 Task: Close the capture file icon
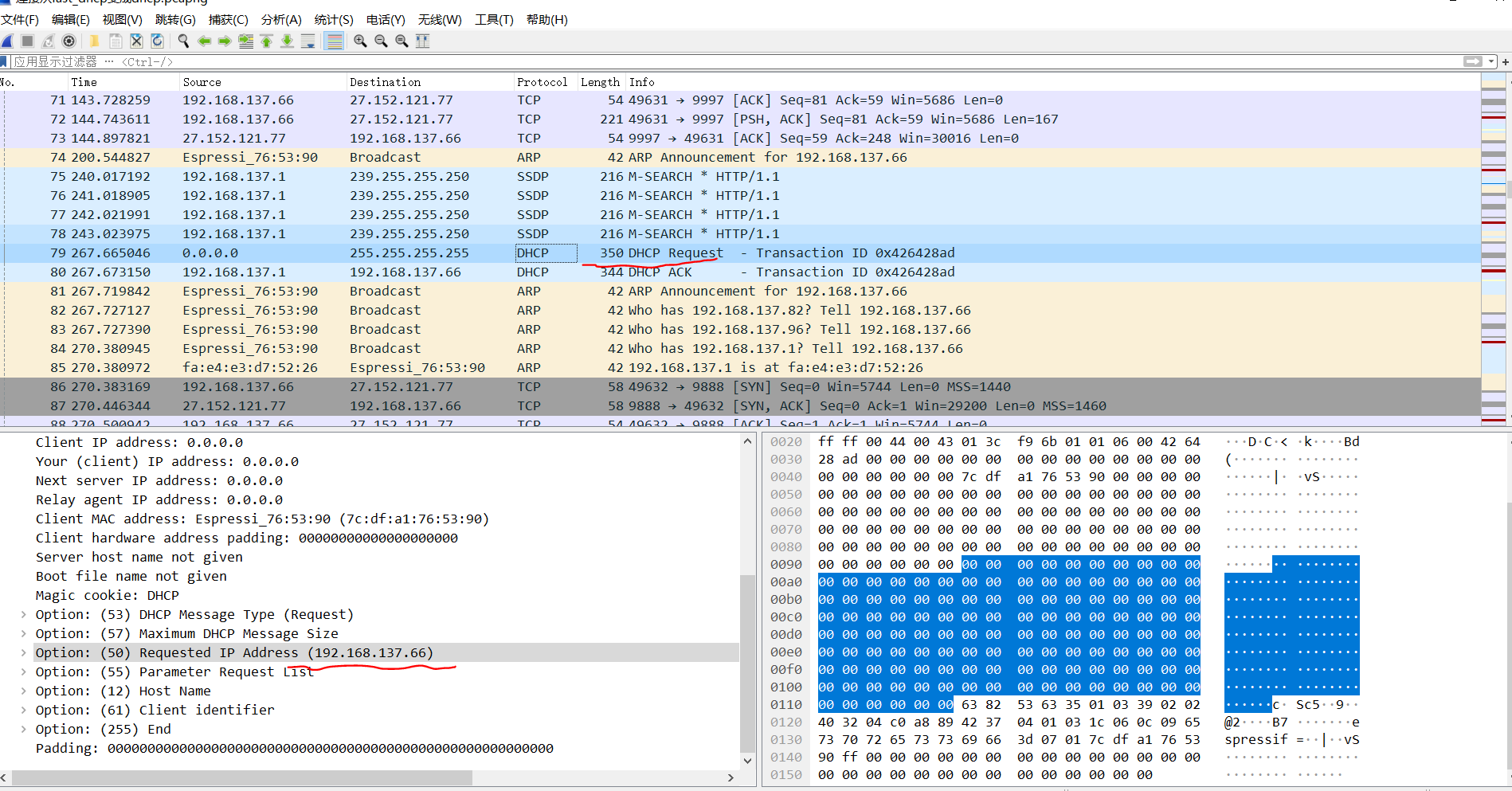[136, 41]
